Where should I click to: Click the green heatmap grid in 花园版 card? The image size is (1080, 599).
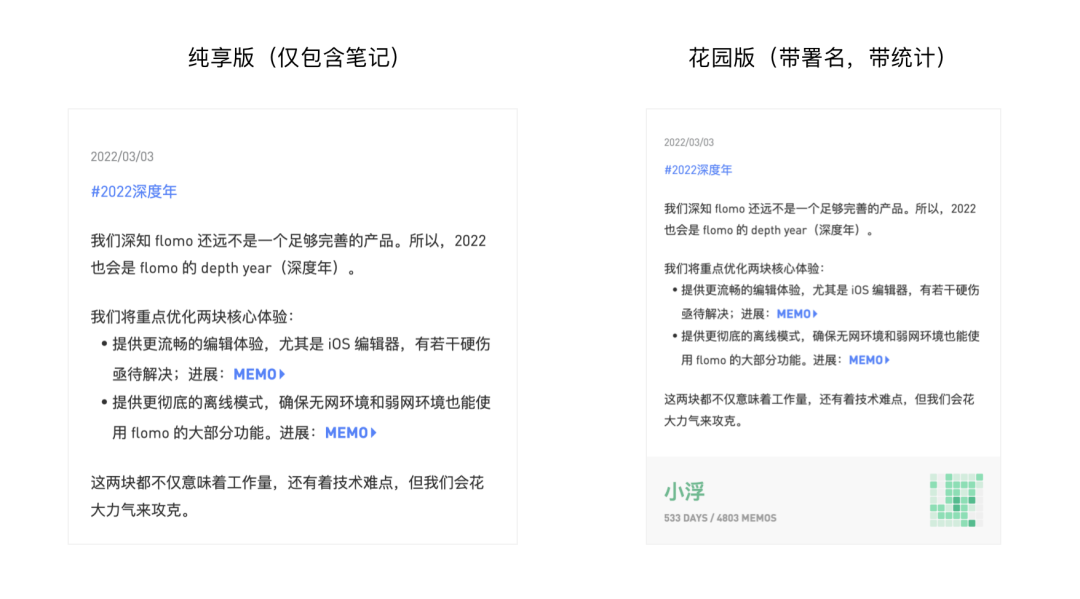pos(956,500)
